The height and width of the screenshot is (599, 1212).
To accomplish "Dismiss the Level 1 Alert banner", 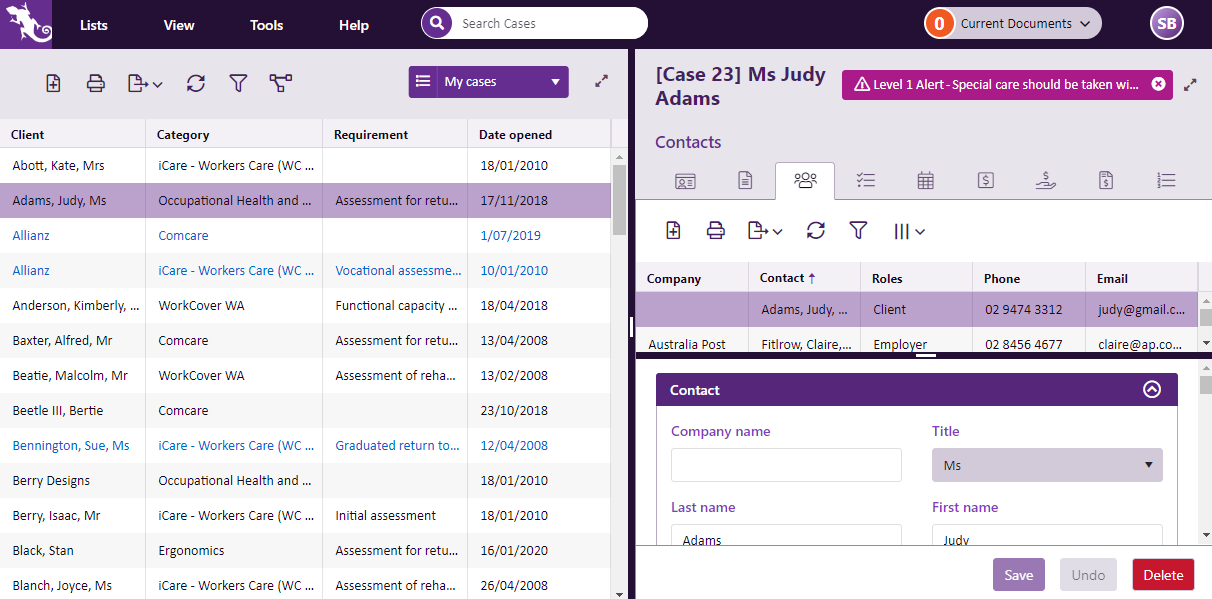I will (x=1158, y=85).
